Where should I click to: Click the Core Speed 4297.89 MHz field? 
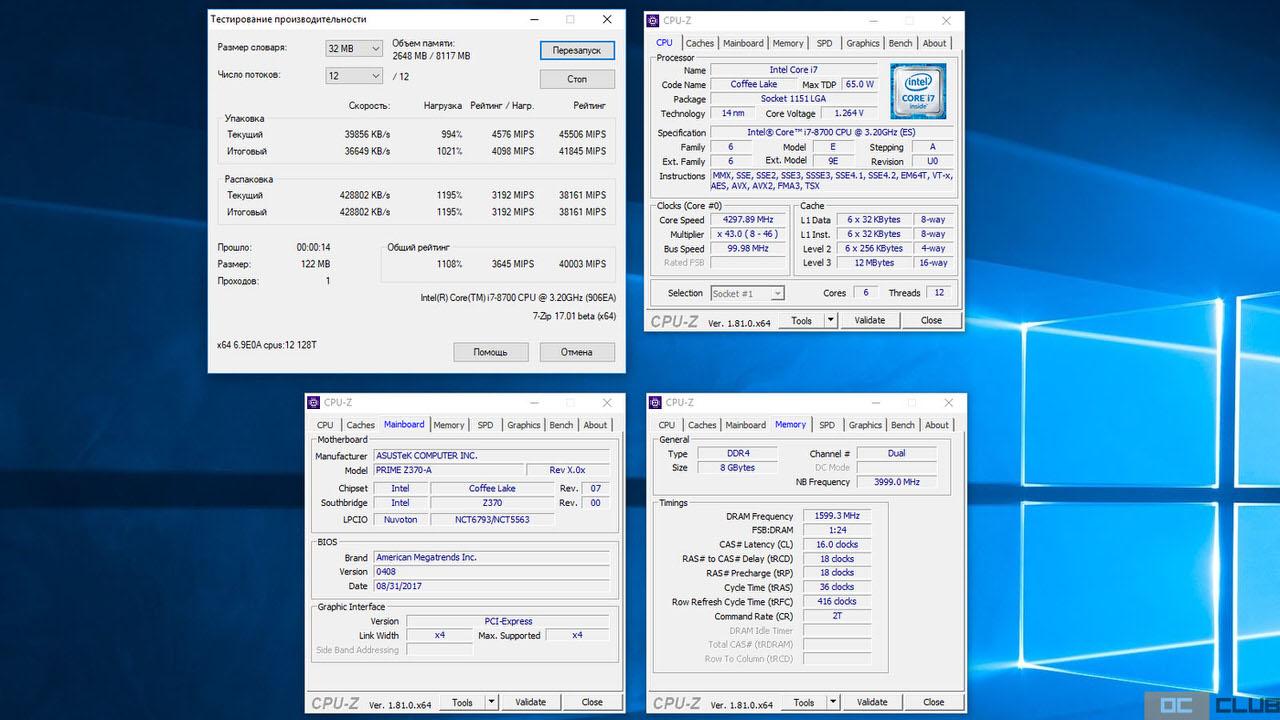[749, 220]
